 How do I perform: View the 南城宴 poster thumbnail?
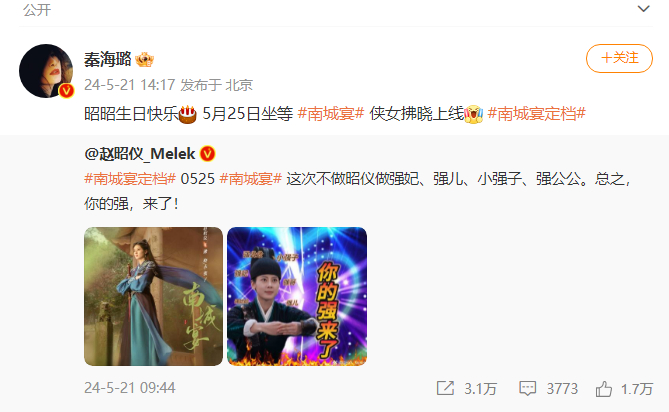tap(154, 296)
